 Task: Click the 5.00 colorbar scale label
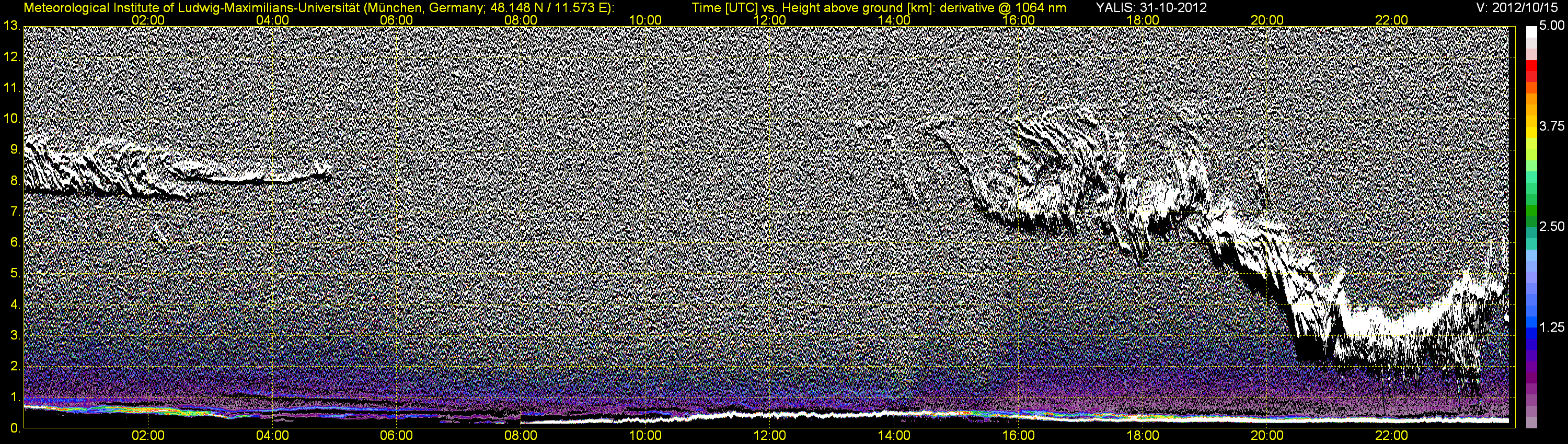1552,26
